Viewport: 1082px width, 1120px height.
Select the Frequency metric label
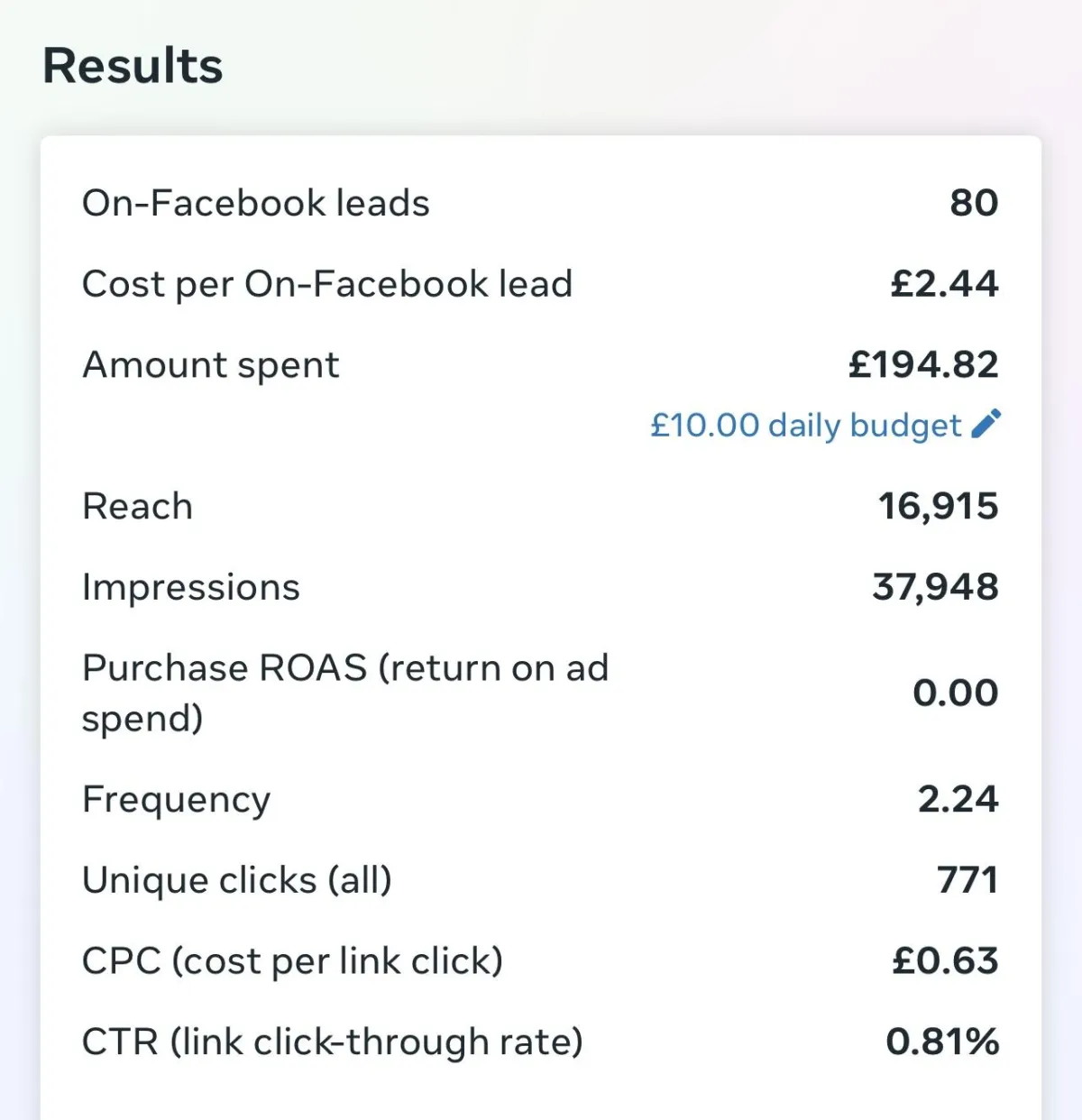tap(177, 800)
